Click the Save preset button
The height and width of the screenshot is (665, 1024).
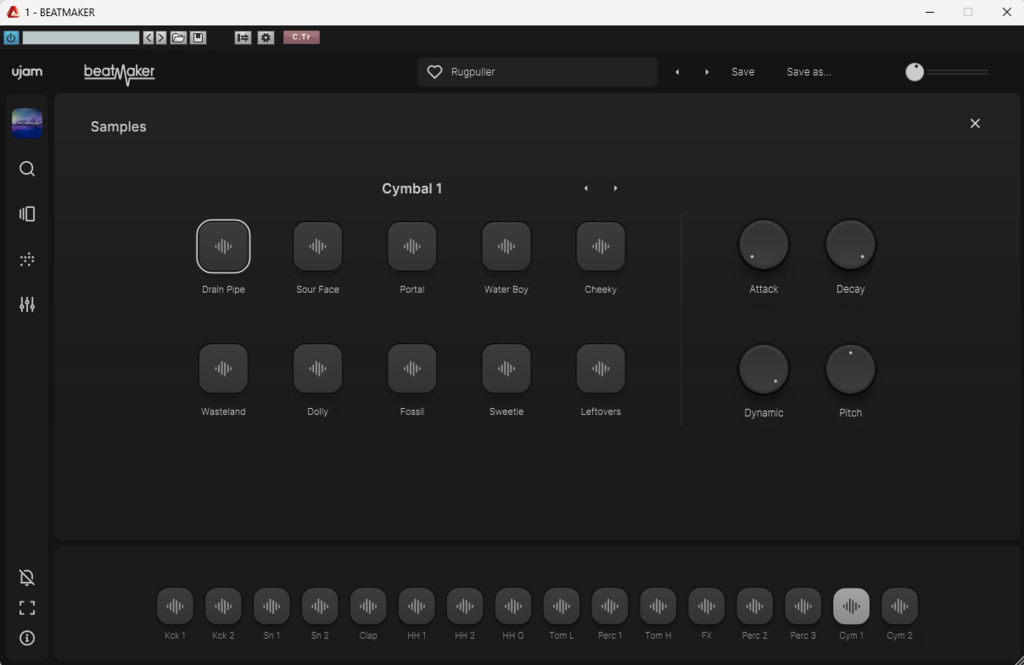tap(743, 72)
